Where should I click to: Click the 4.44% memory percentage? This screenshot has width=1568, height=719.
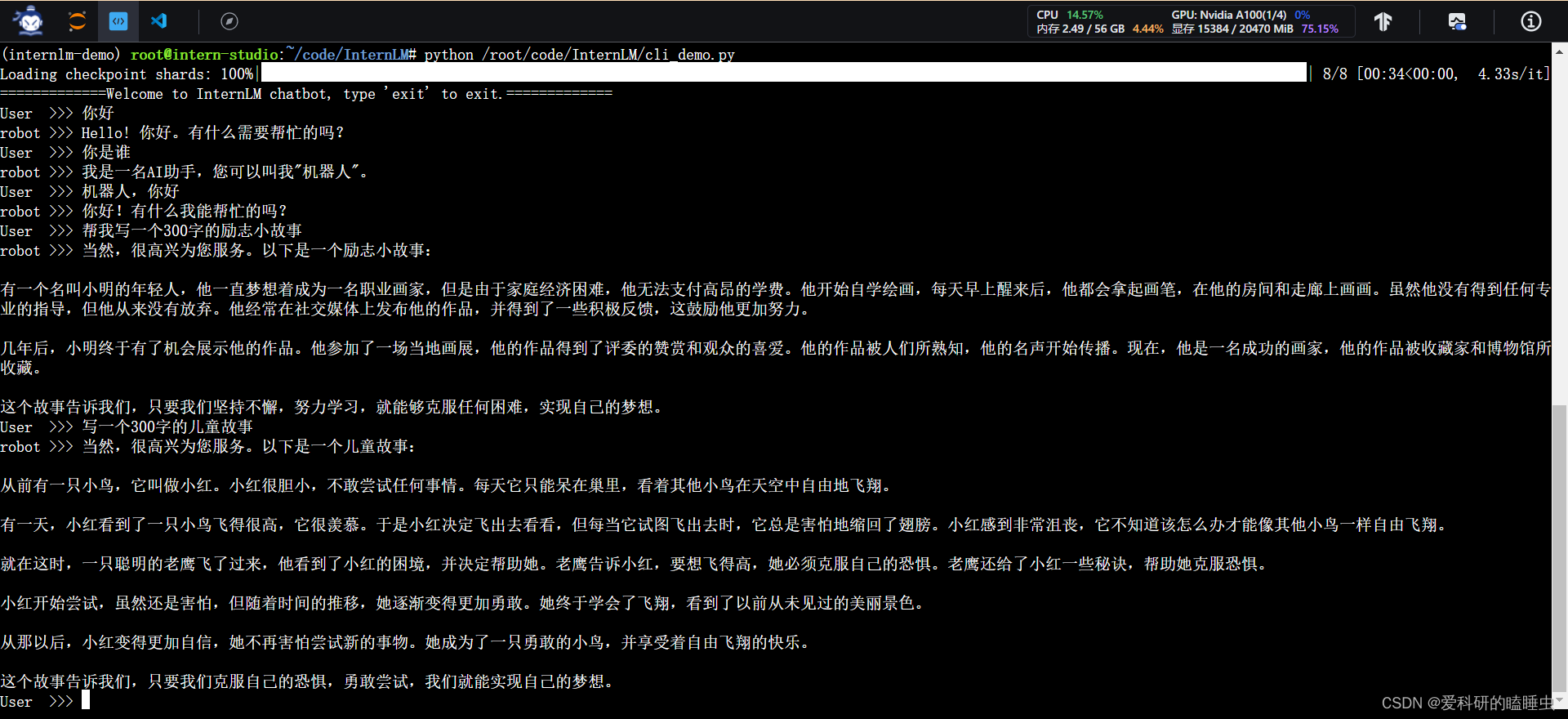pyautogui.click(x=1147, y=29)
